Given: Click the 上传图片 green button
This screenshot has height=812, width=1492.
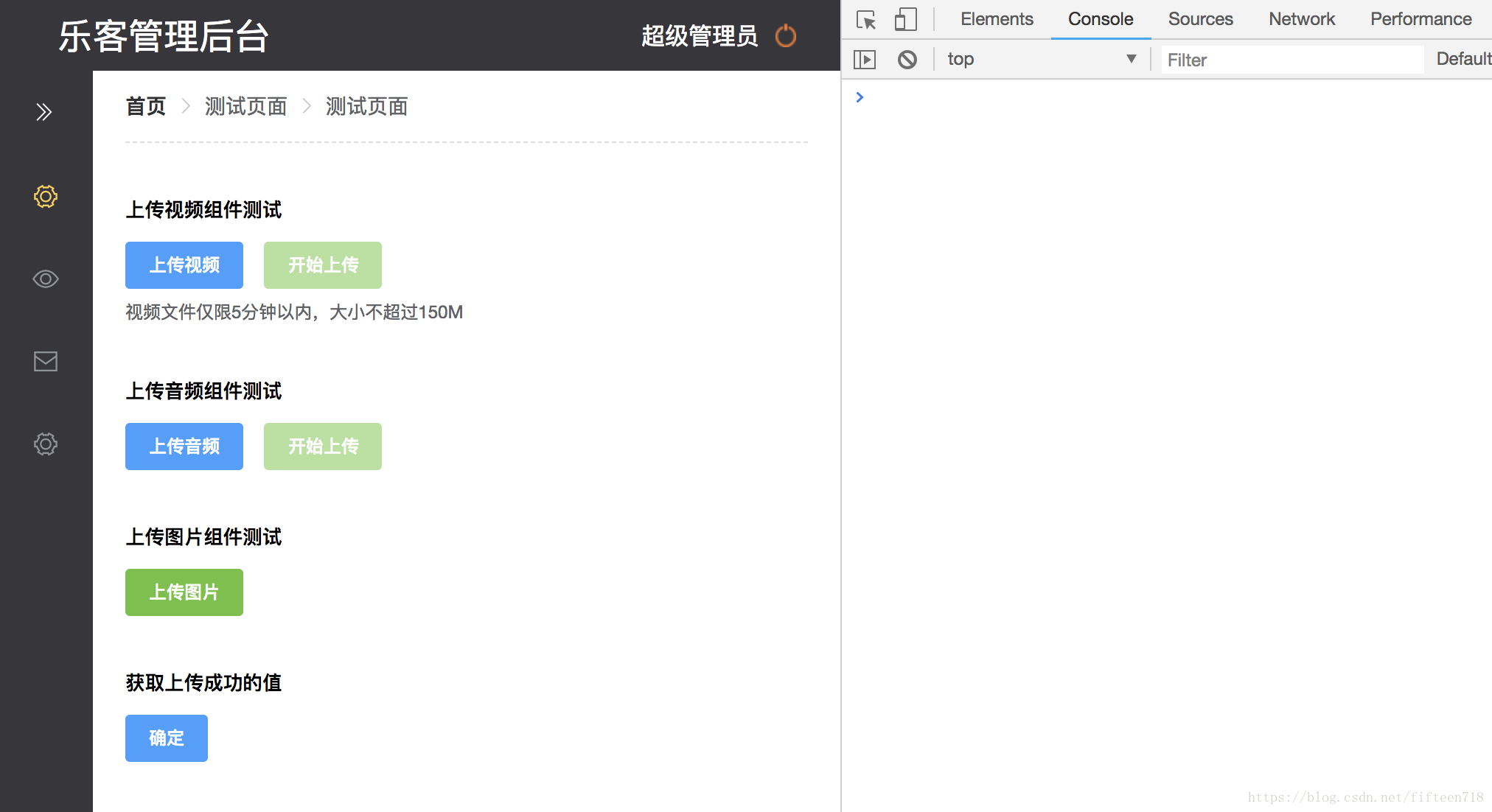Looking at the screenshot, I should (184, 592).
